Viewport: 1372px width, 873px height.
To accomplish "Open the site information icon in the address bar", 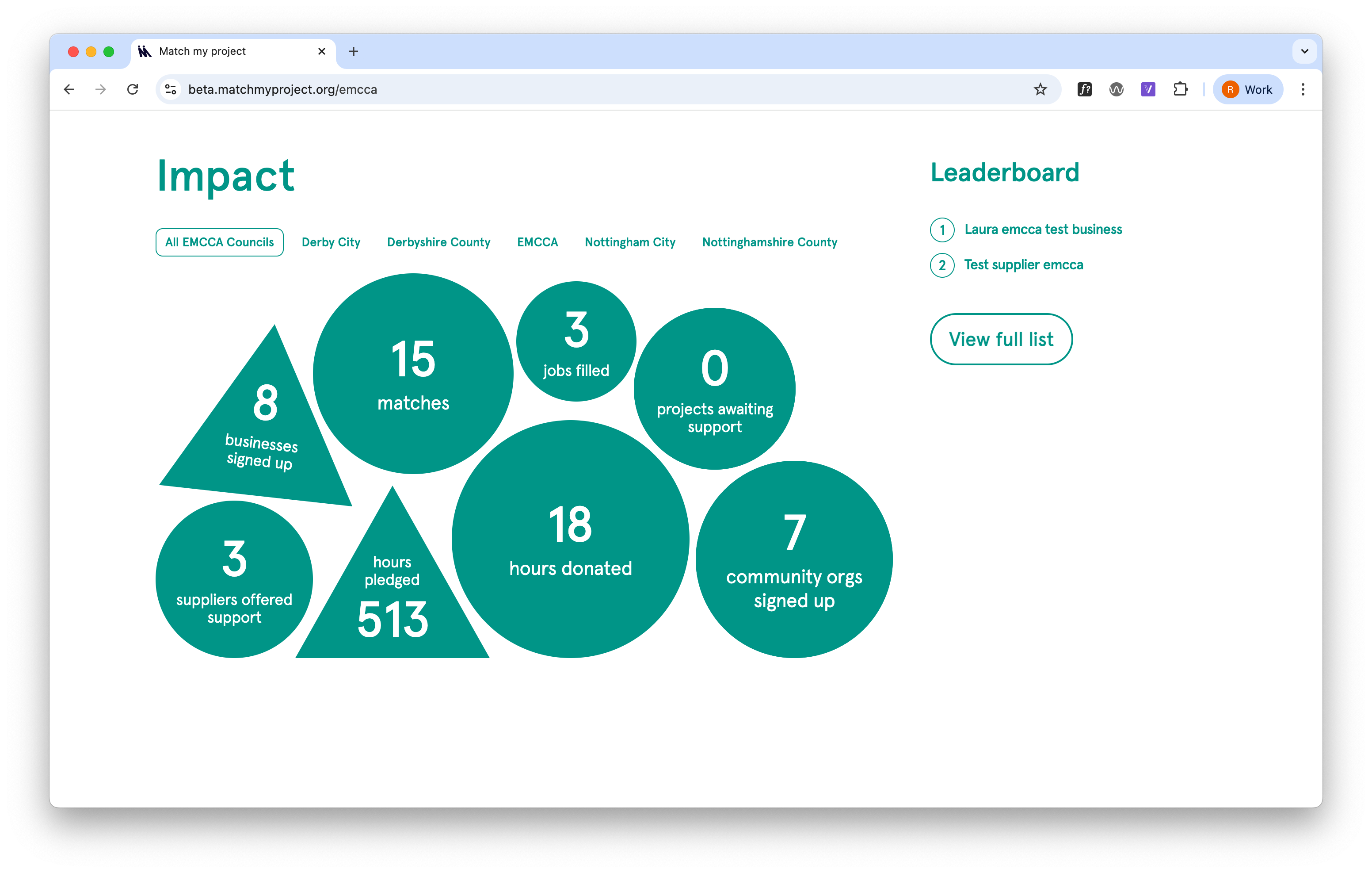I will (170, 89).
